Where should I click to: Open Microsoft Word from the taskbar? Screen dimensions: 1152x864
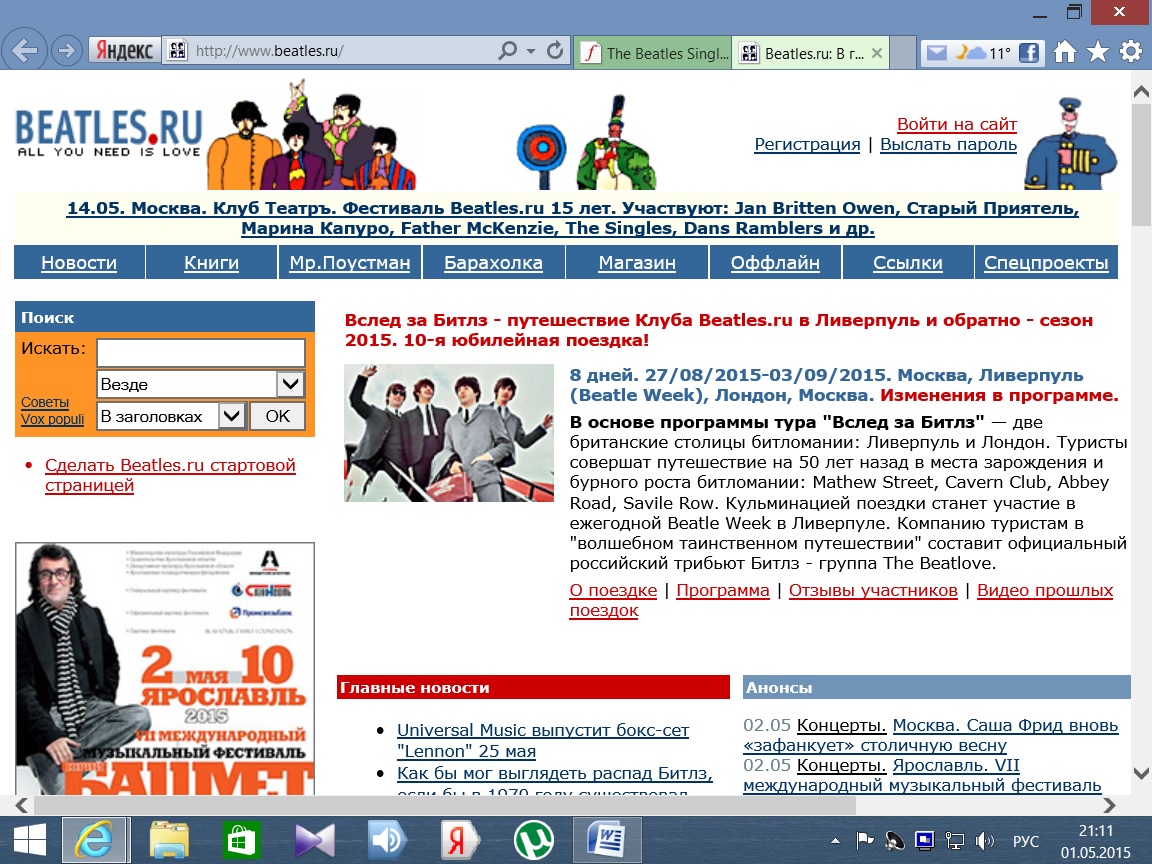click(607, 840)
